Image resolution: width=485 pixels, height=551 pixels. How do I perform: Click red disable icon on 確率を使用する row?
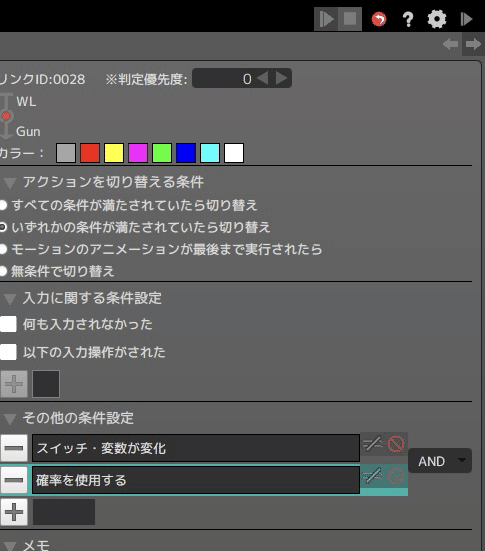click(396, 476)
